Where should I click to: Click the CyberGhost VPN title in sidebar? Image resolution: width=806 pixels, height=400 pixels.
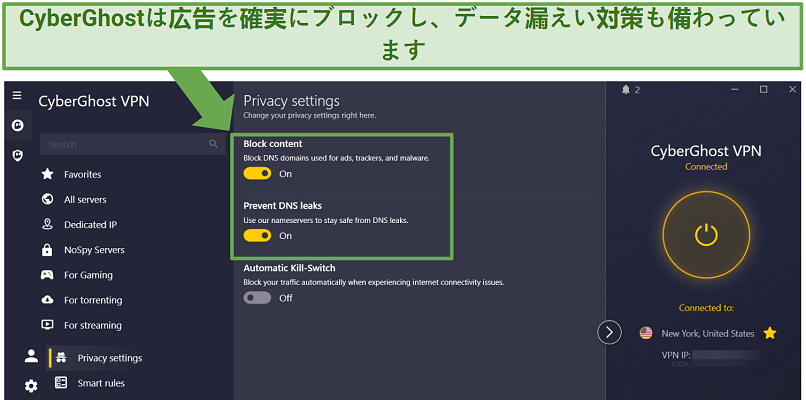[94, 101]
